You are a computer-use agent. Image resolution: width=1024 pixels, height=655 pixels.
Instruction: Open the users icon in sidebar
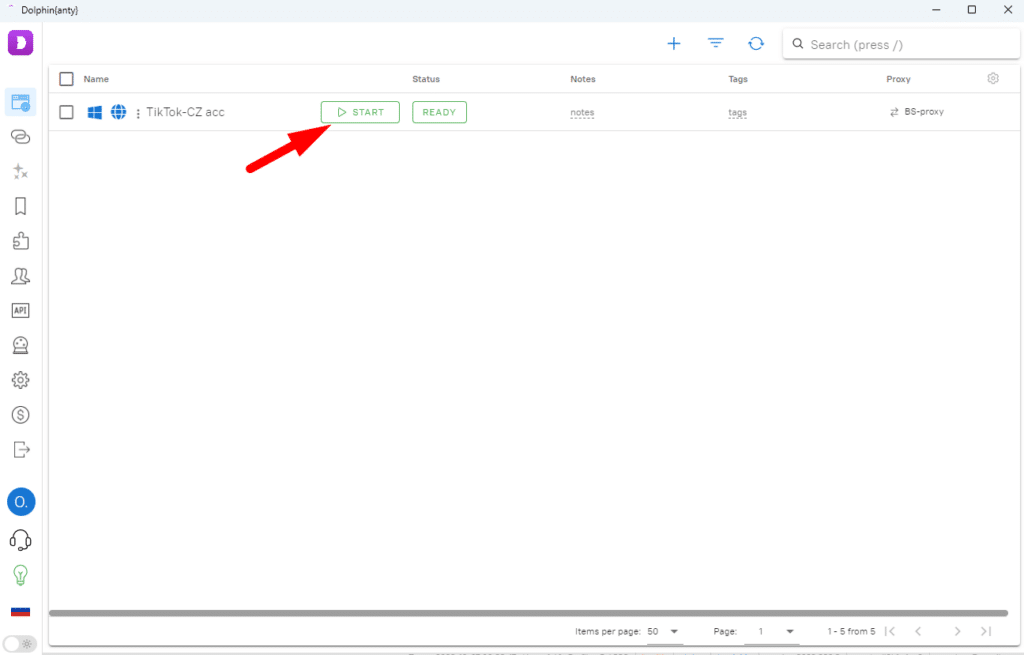(x=20, y=276)
